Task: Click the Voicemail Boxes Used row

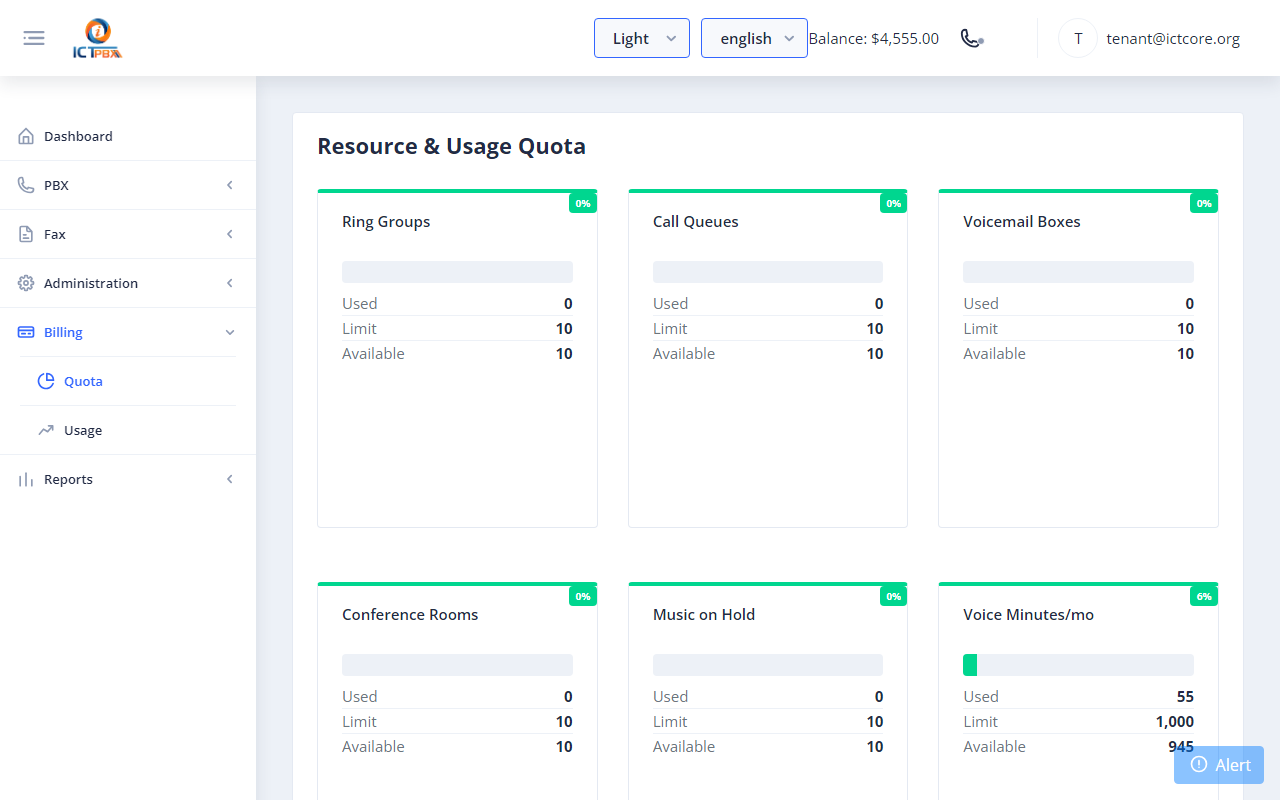Action: [x=1078, y=303]
